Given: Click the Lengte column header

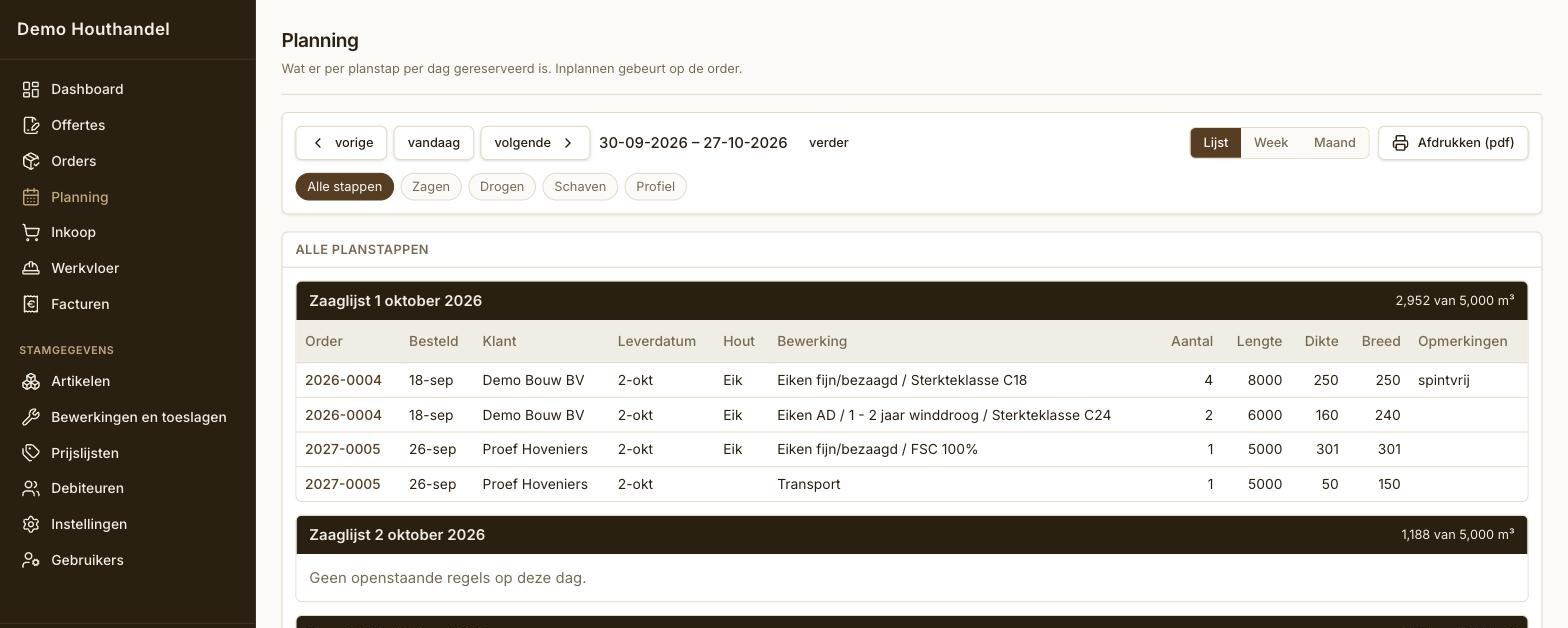Looking at the screenshot, I should click(1259, 342).
